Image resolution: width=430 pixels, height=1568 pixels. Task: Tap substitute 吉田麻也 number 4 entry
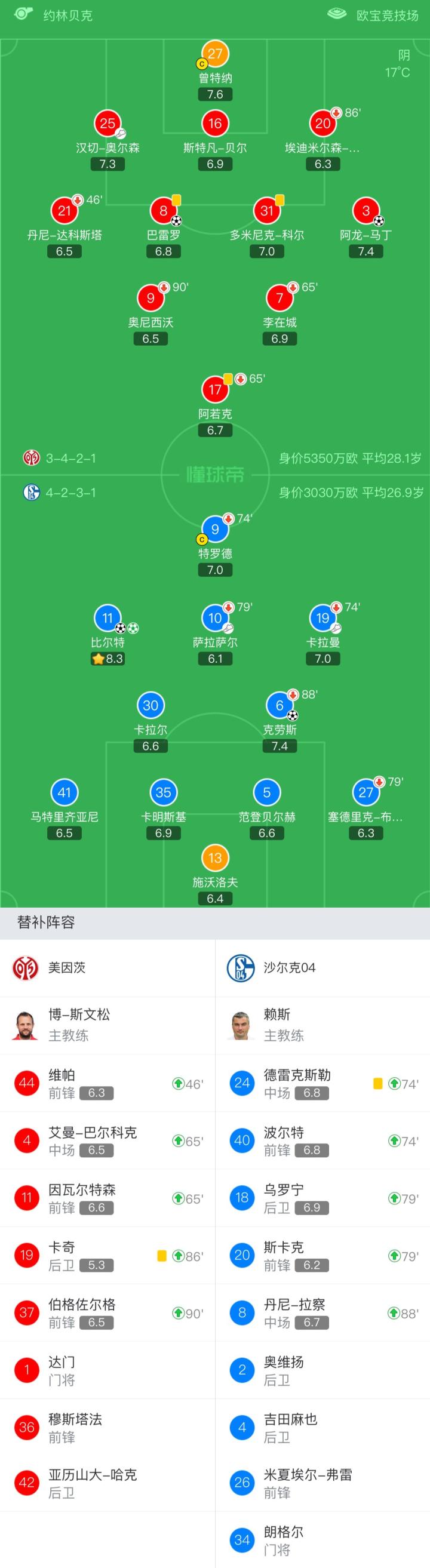coord(322,1428)
